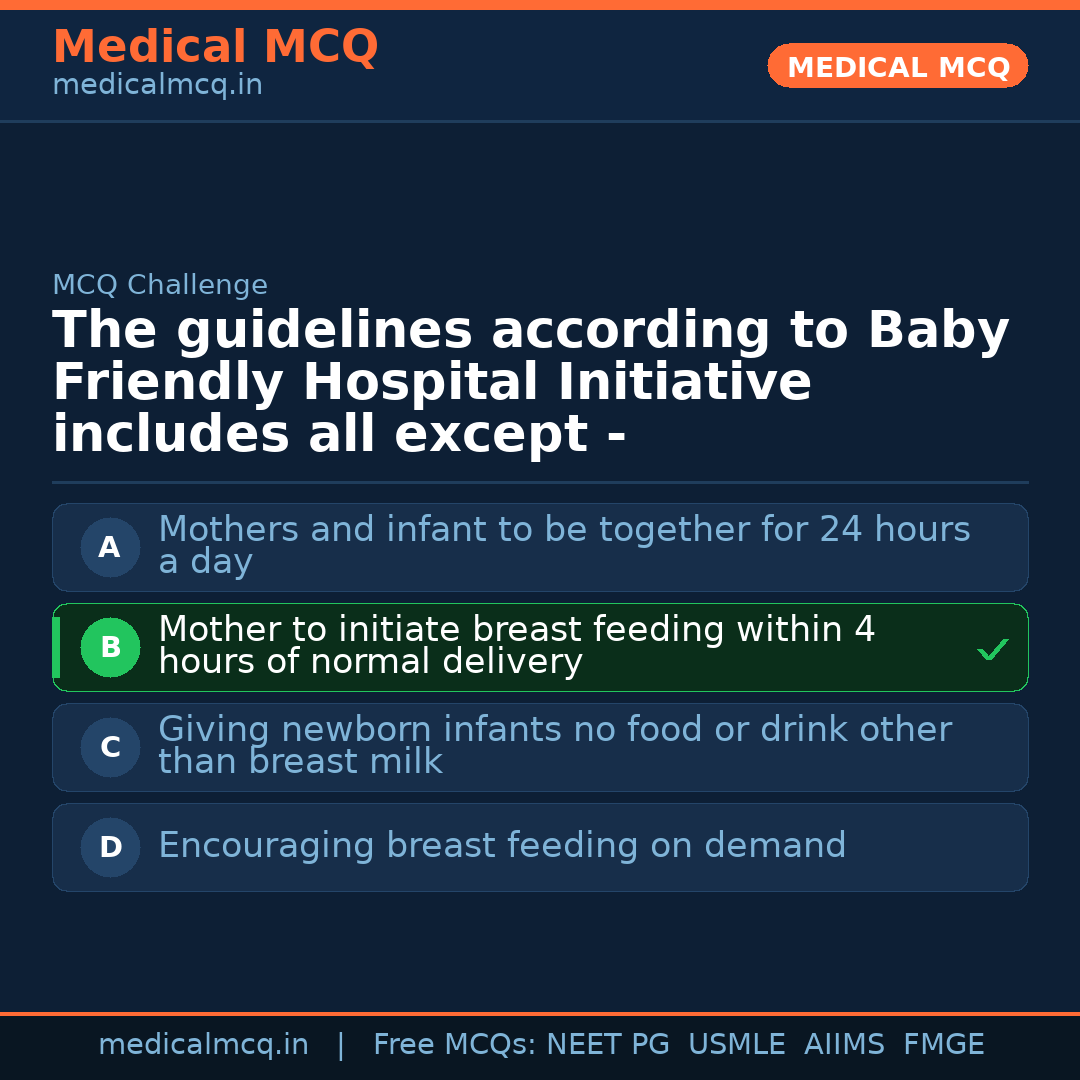Screen dimensions: 1080x1080
Task: Click the orange MEDICAL MCQ badge
Action: pyautogui.click(x=897, y=67)
